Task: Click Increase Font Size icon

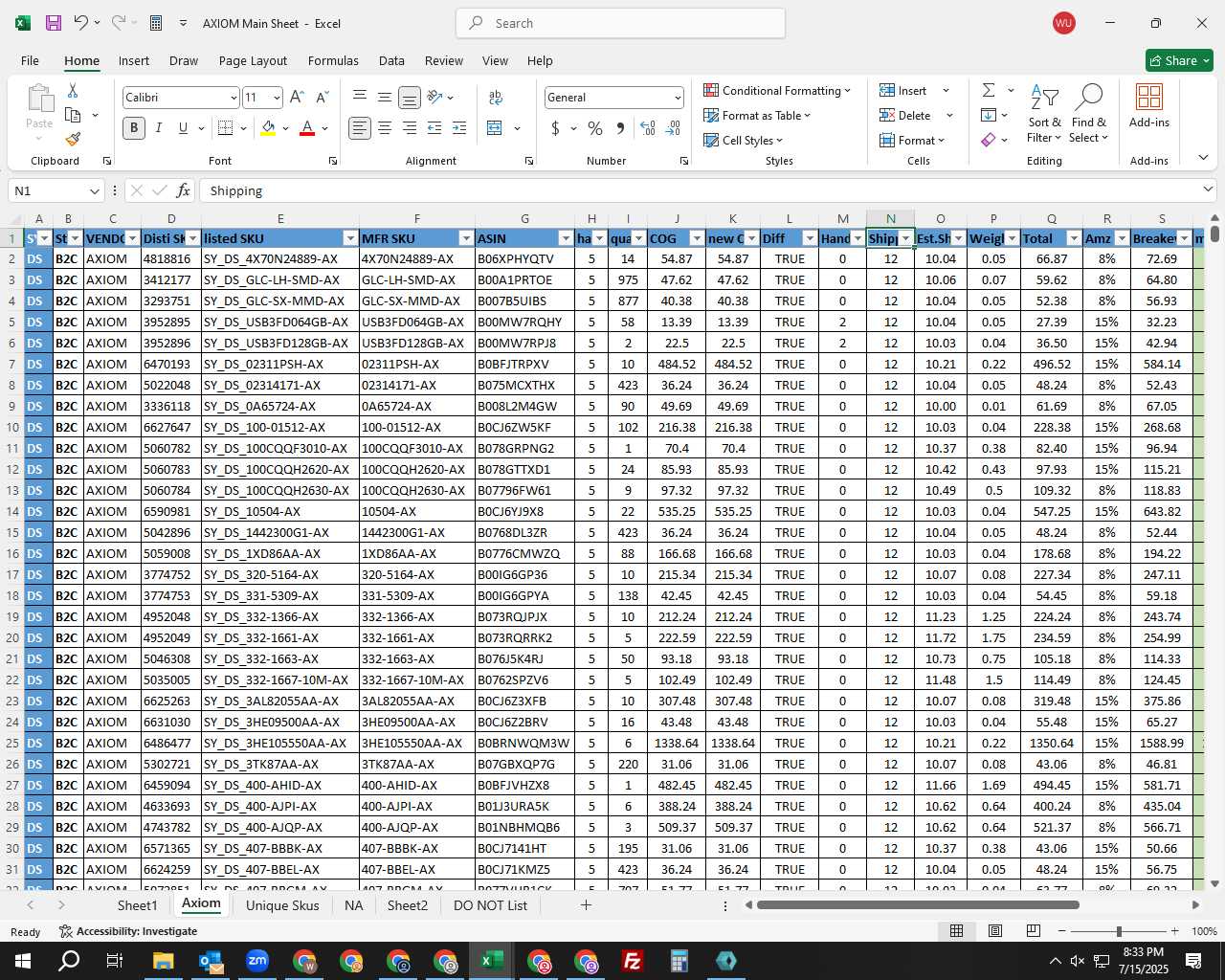Action: click(x=297, y=98)
